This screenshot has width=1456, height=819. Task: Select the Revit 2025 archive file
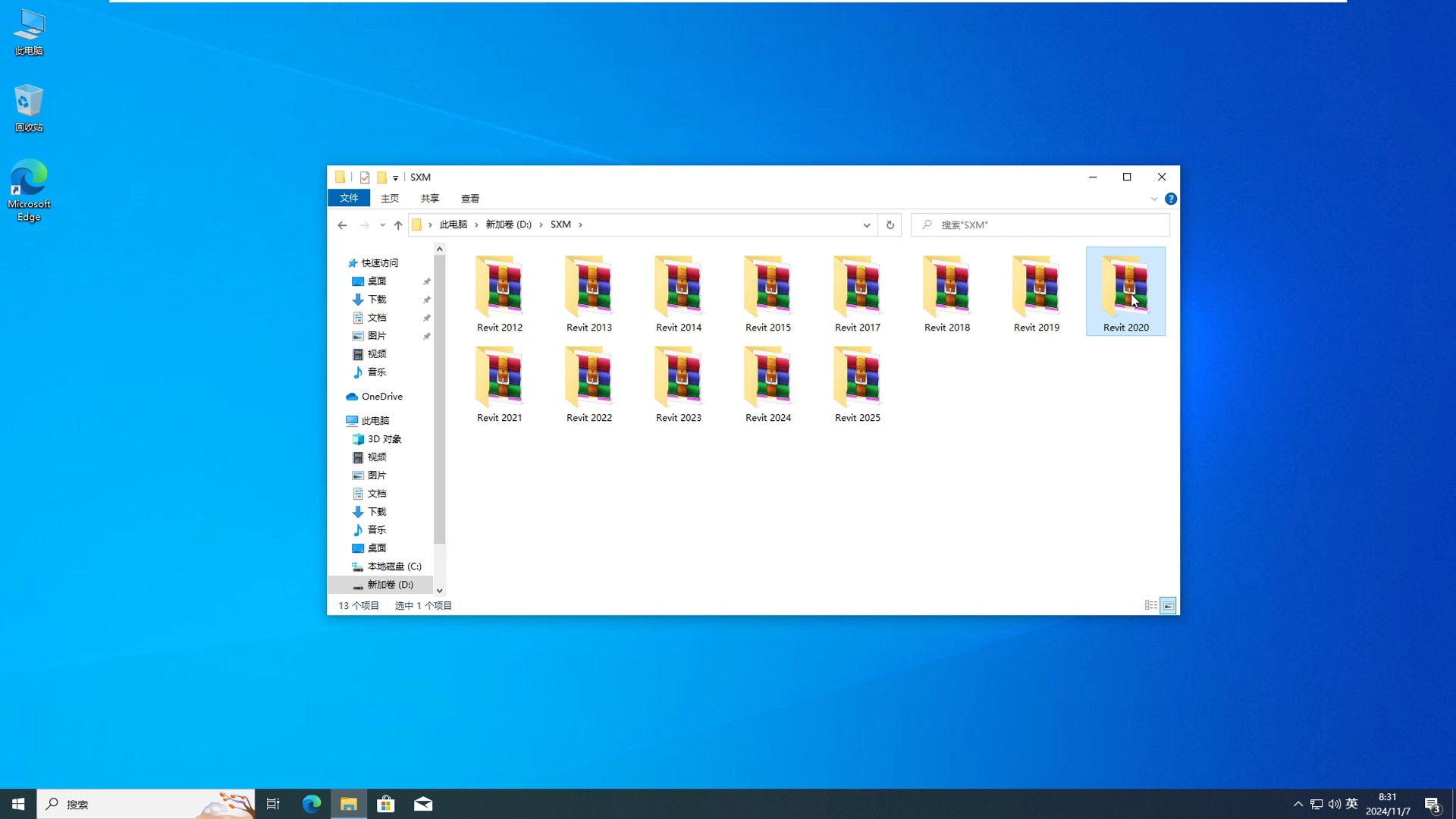(x=857, y=384)
